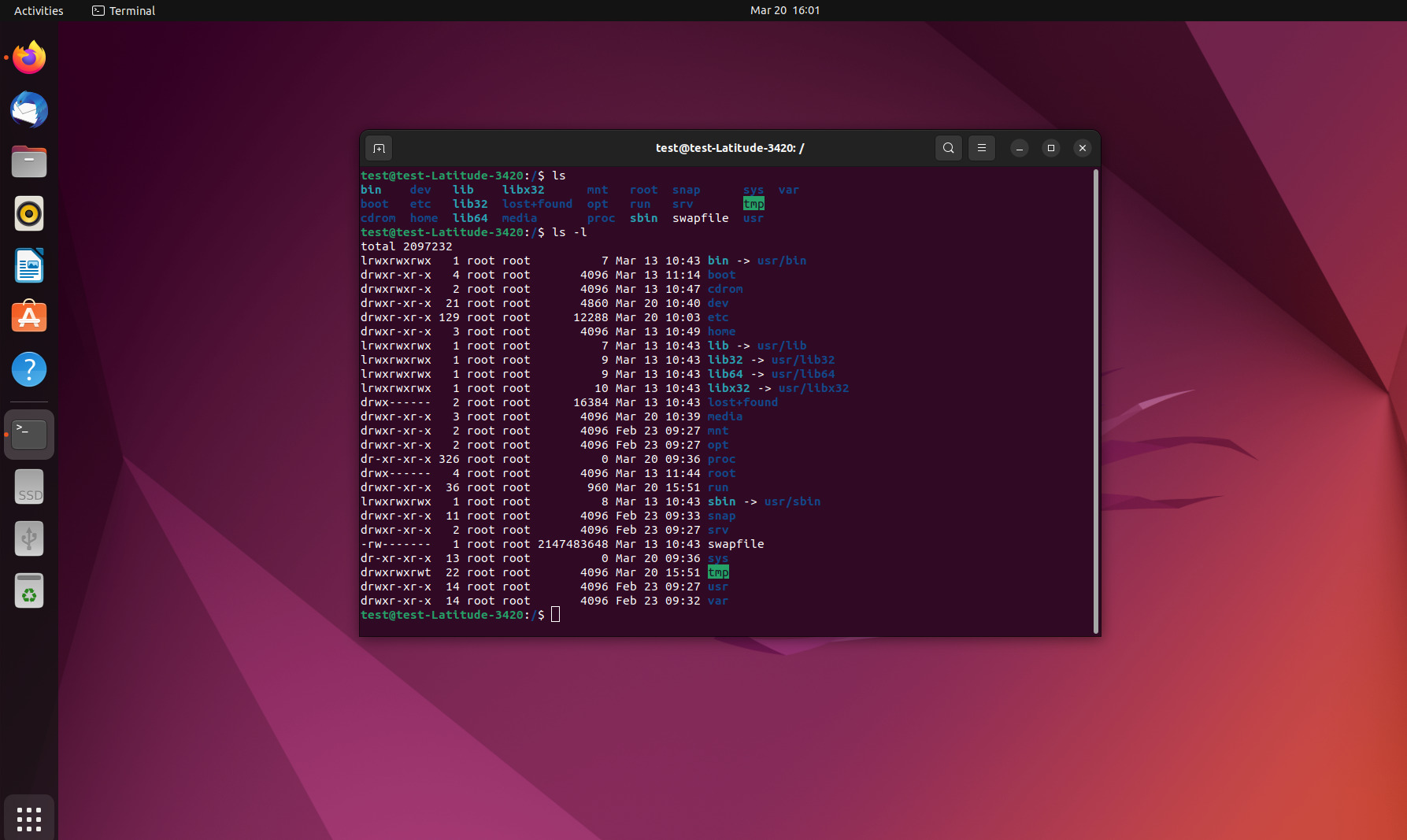Viewport: 1407px width, 840px height.
Task: Click the 'total 2097232' line
Action: pos(406,246)
